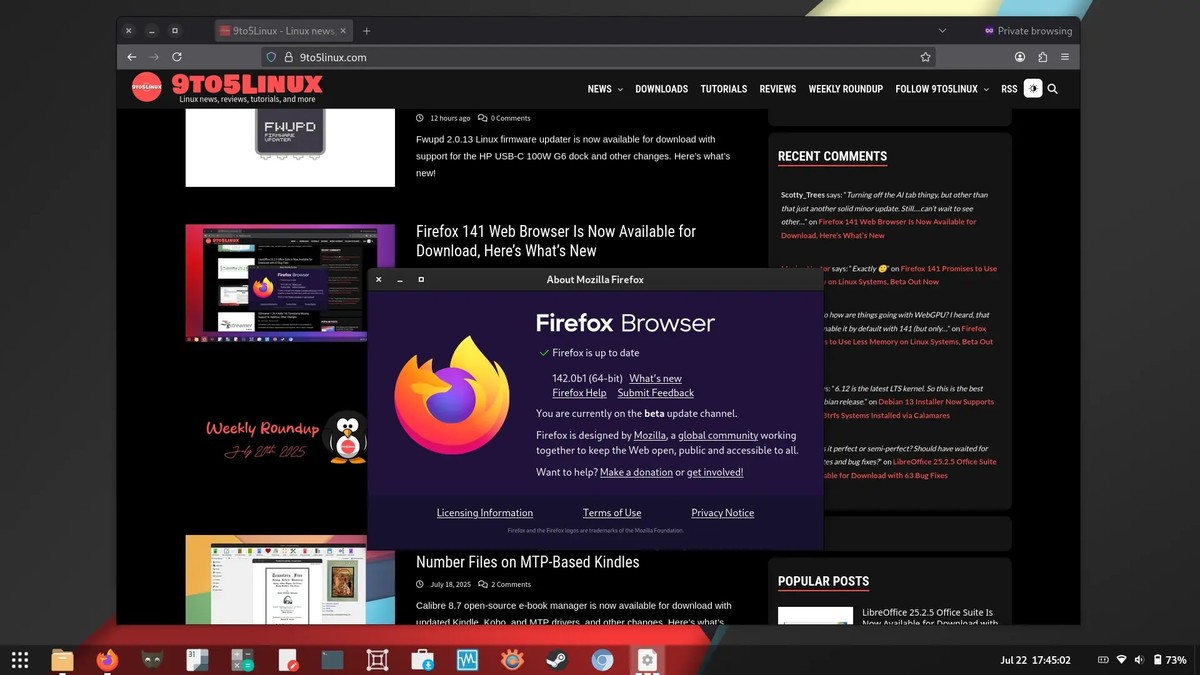Click inside the address bar
This screenshot has height=675, width=1200.
pos(500,57)
